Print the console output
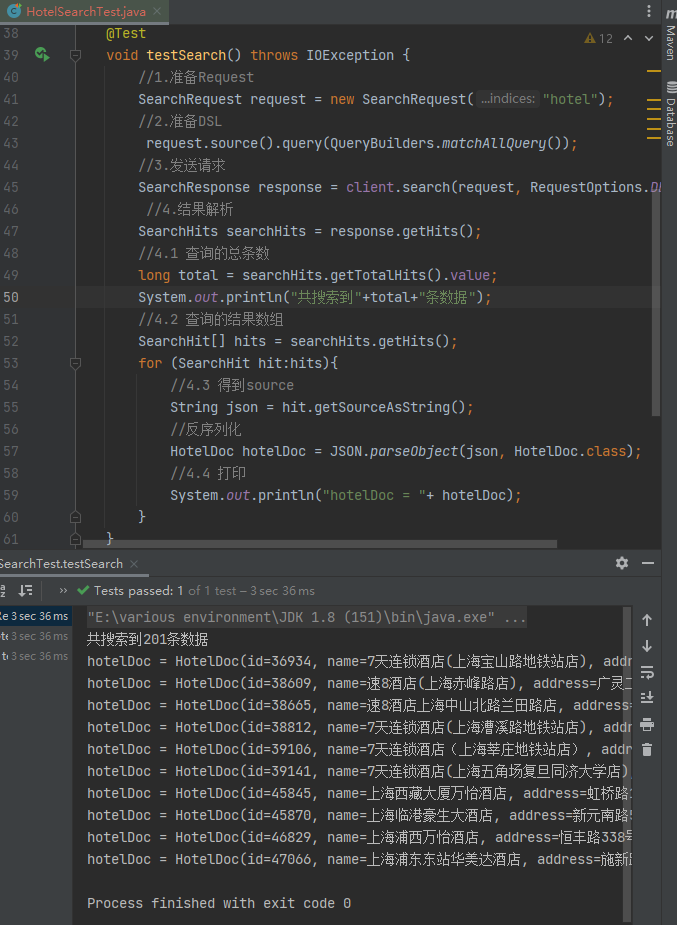Viewport: 677px width, 925px height. point(647,723)
